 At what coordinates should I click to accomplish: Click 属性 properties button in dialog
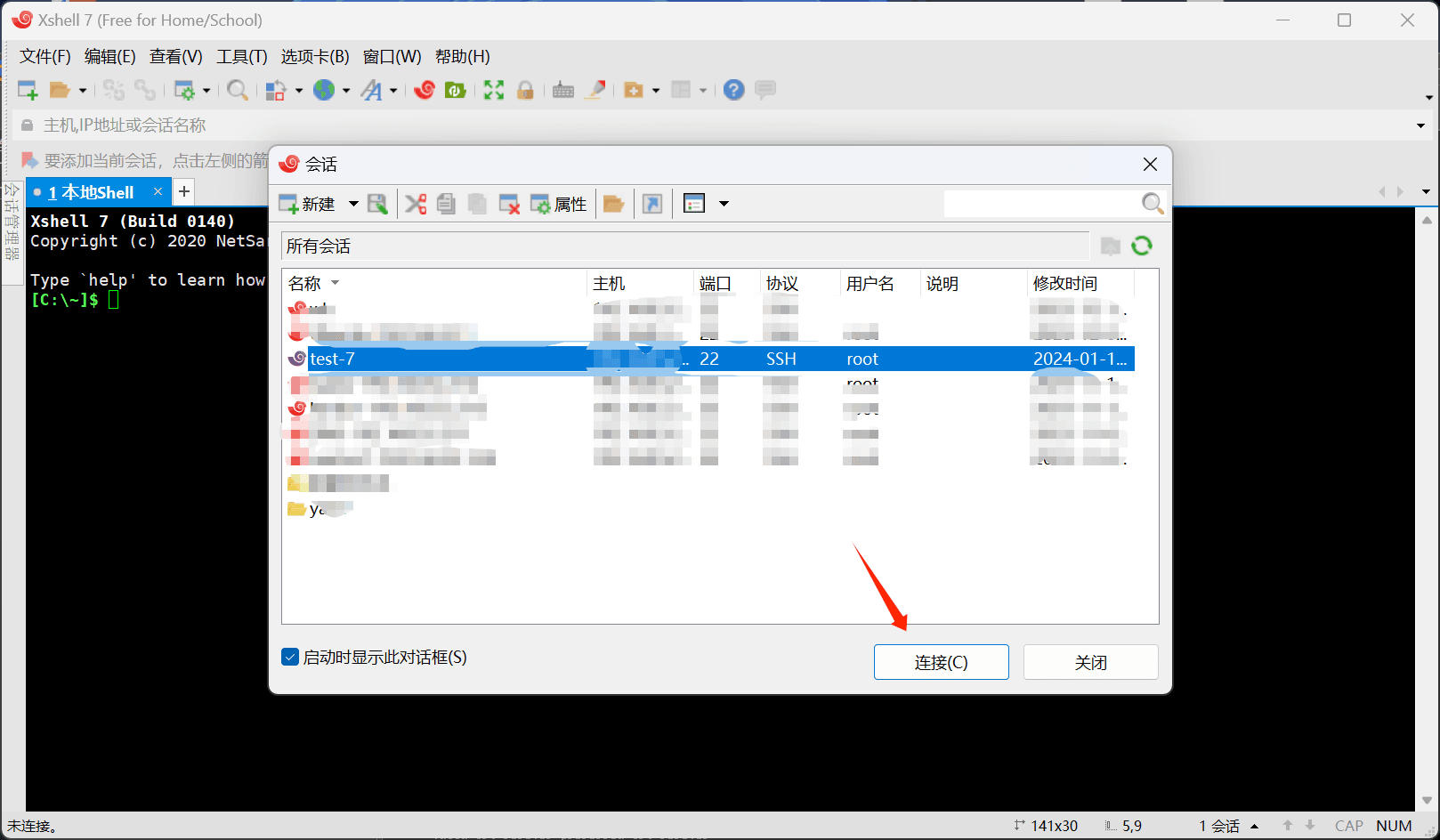pos(559,205)
